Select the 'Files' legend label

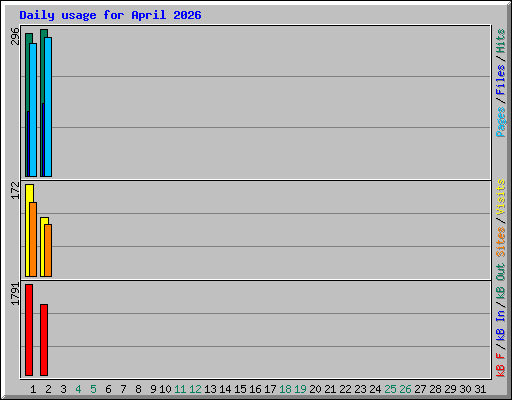click(x=501, y=80)
